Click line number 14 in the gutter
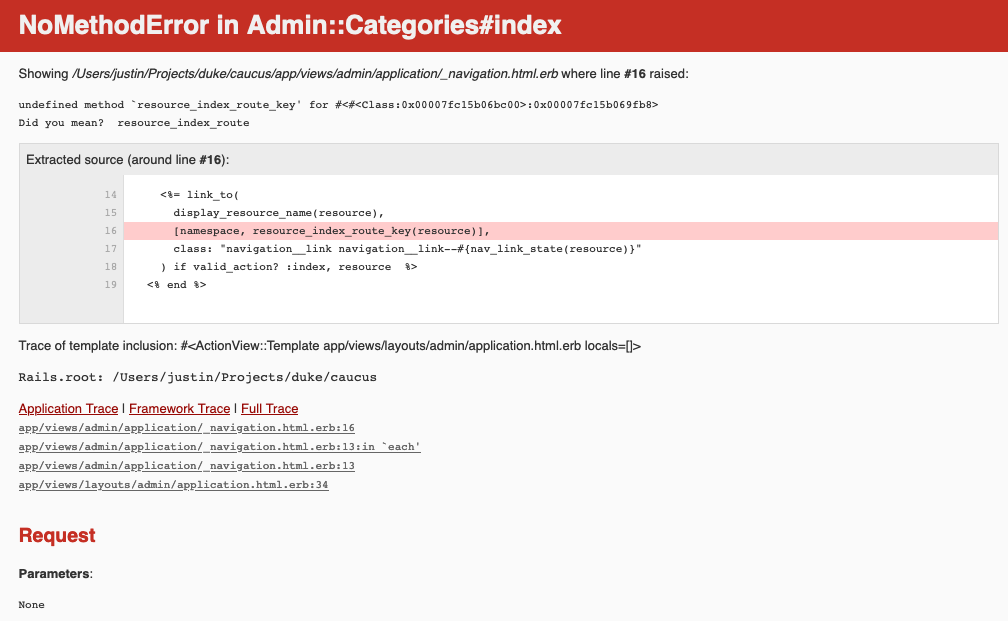 pyautogui.click(x=111, y=195)
